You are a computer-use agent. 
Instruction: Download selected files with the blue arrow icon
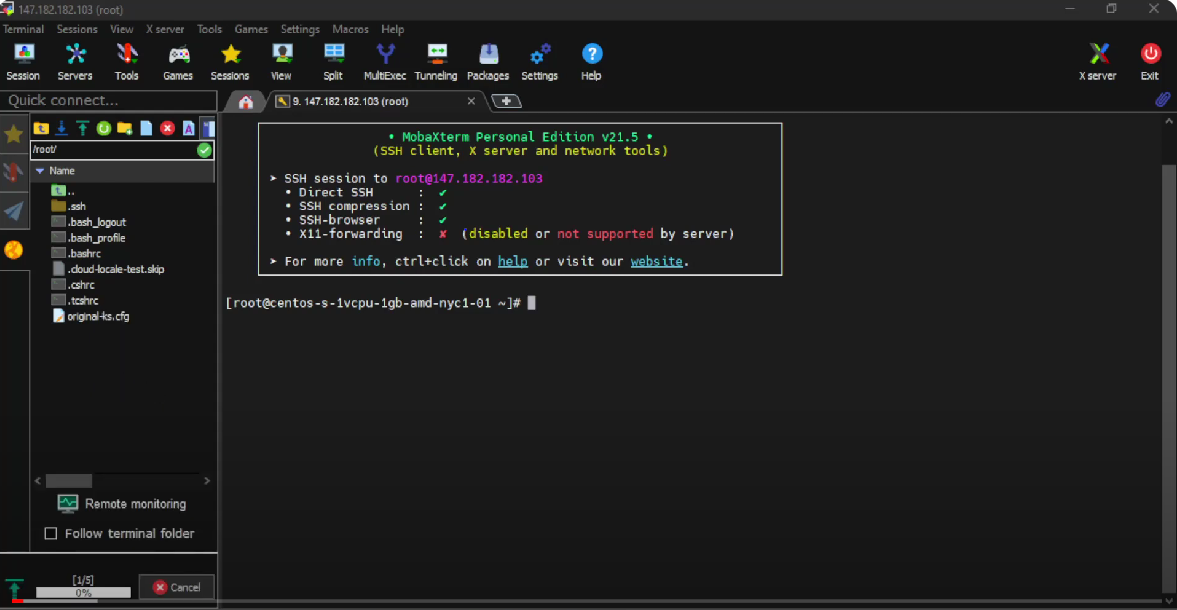62,128
